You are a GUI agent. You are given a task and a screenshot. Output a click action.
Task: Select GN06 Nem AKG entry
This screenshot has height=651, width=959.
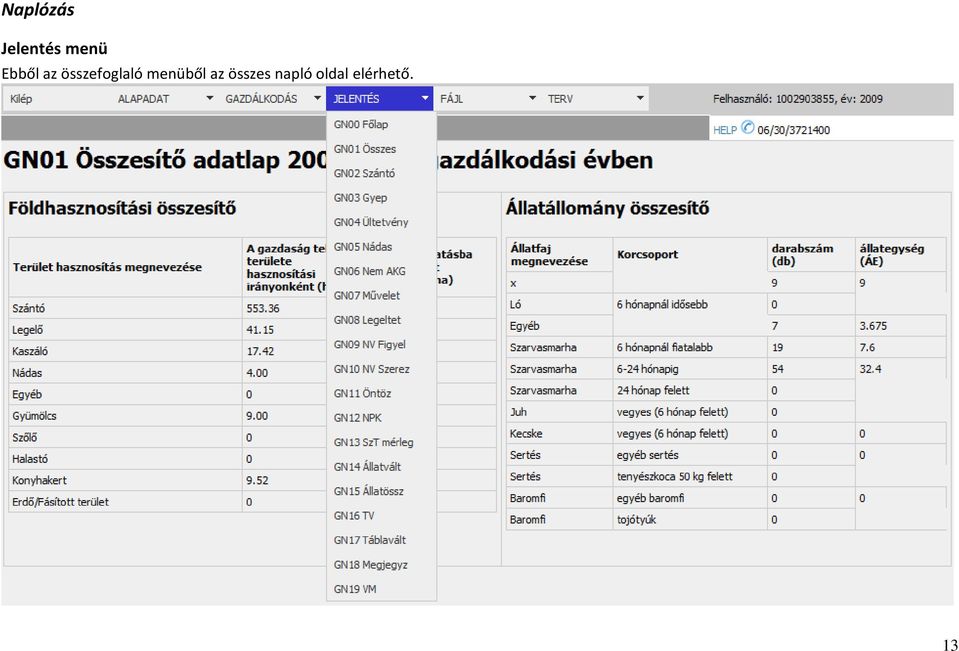pos(369,271)
